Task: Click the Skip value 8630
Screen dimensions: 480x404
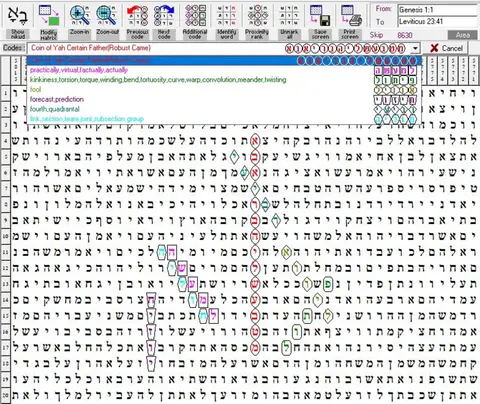Action: click(405, 35)
